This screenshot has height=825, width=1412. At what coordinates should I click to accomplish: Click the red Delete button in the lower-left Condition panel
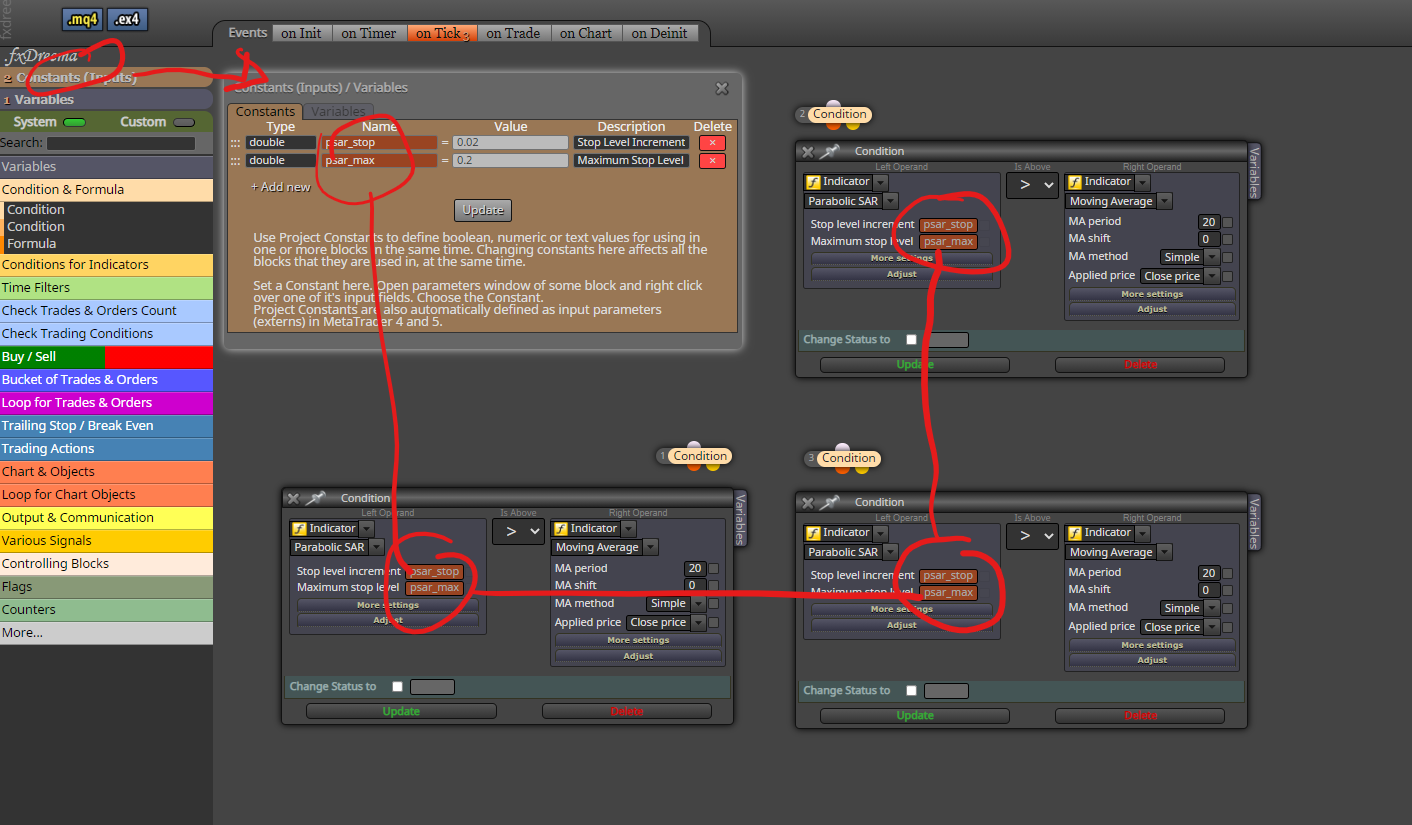(x=627, y=712)
